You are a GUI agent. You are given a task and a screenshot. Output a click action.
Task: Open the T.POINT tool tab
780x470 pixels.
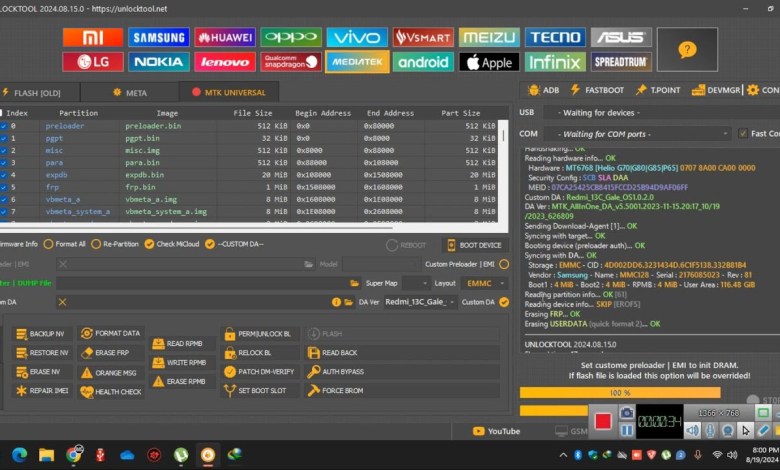tap(658, 90)
